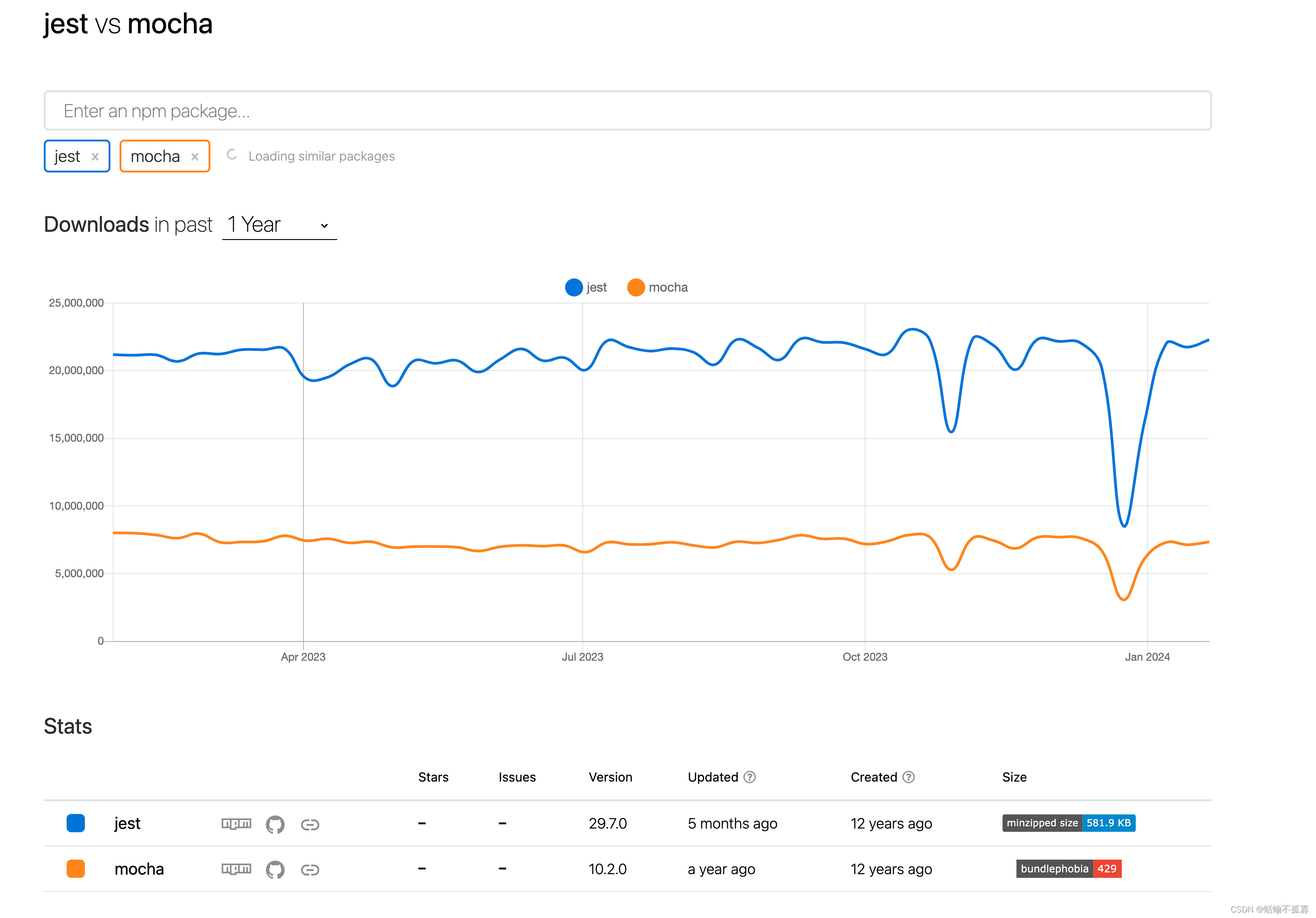
Task: Click the Jul 2023 axis label
Action: coord(582,657)
